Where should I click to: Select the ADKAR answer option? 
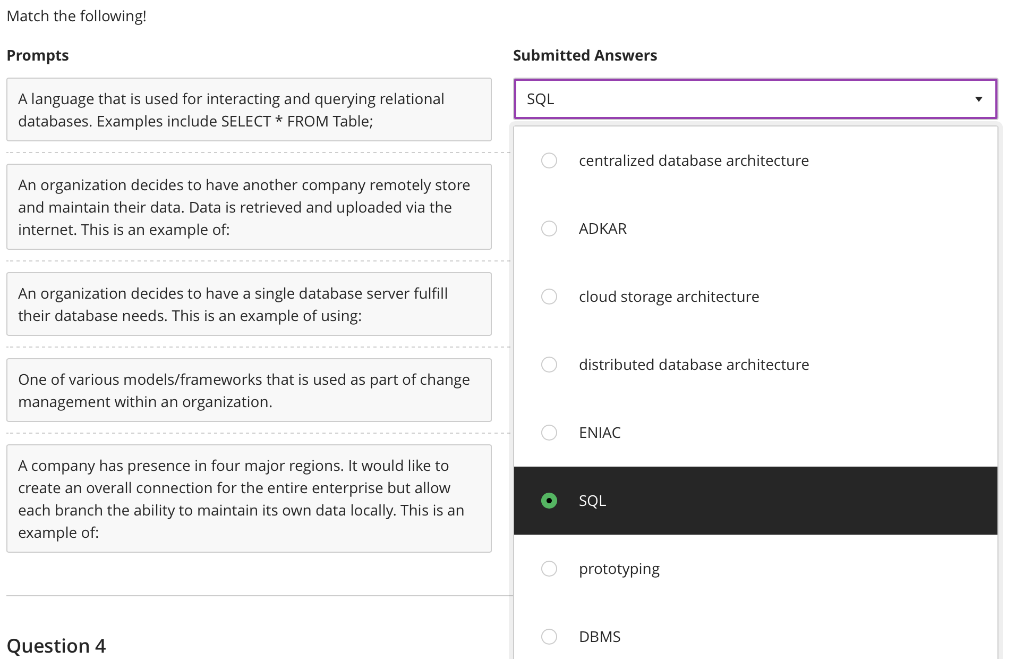[549, 228]
